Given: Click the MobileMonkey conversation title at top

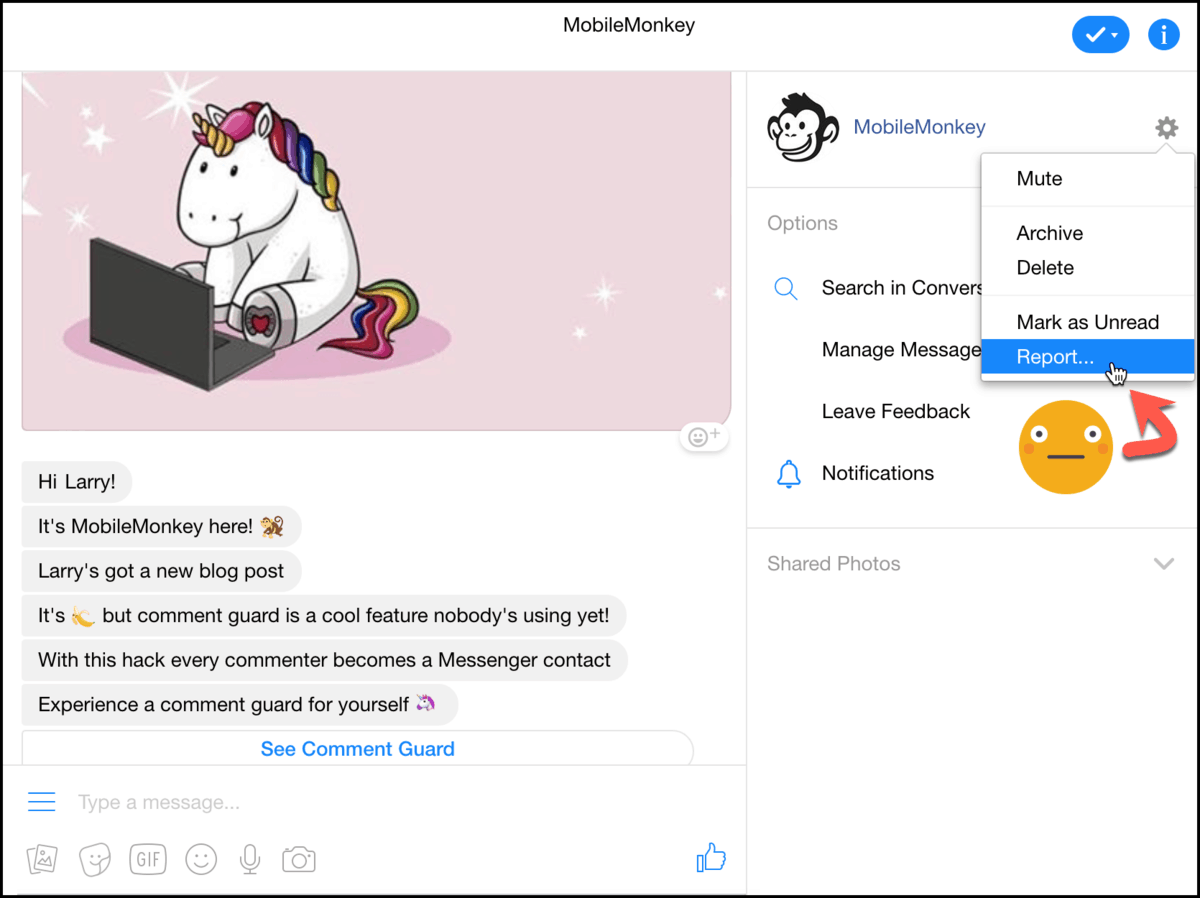Looking at the screenshot, I should click(629, 26).
